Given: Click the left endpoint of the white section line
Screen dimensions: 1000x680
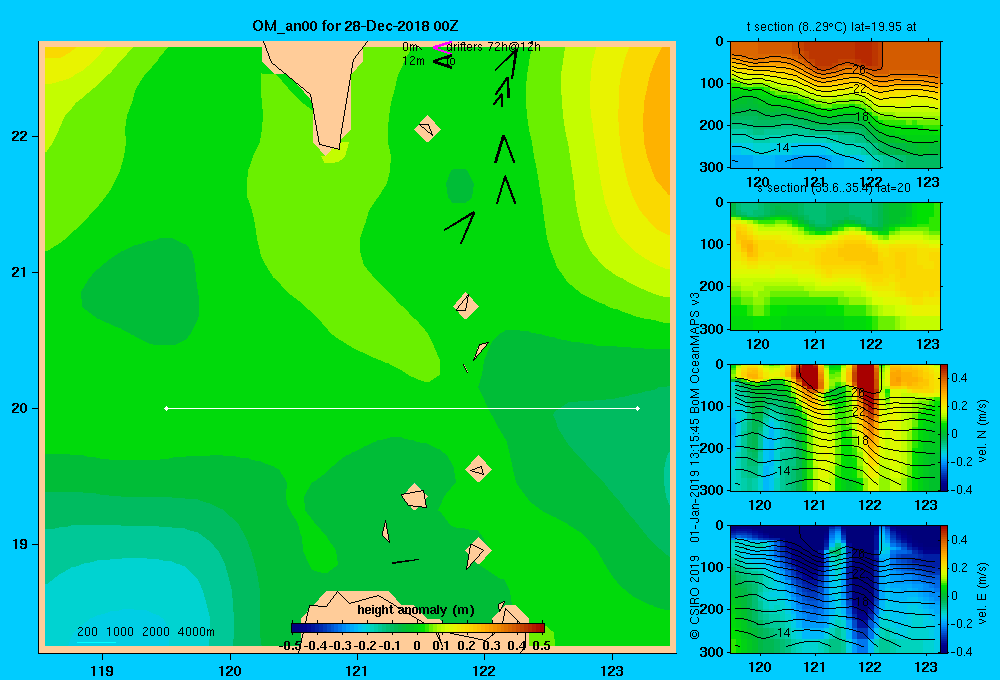Looking at the screenshot, I should tap(166, 408).
